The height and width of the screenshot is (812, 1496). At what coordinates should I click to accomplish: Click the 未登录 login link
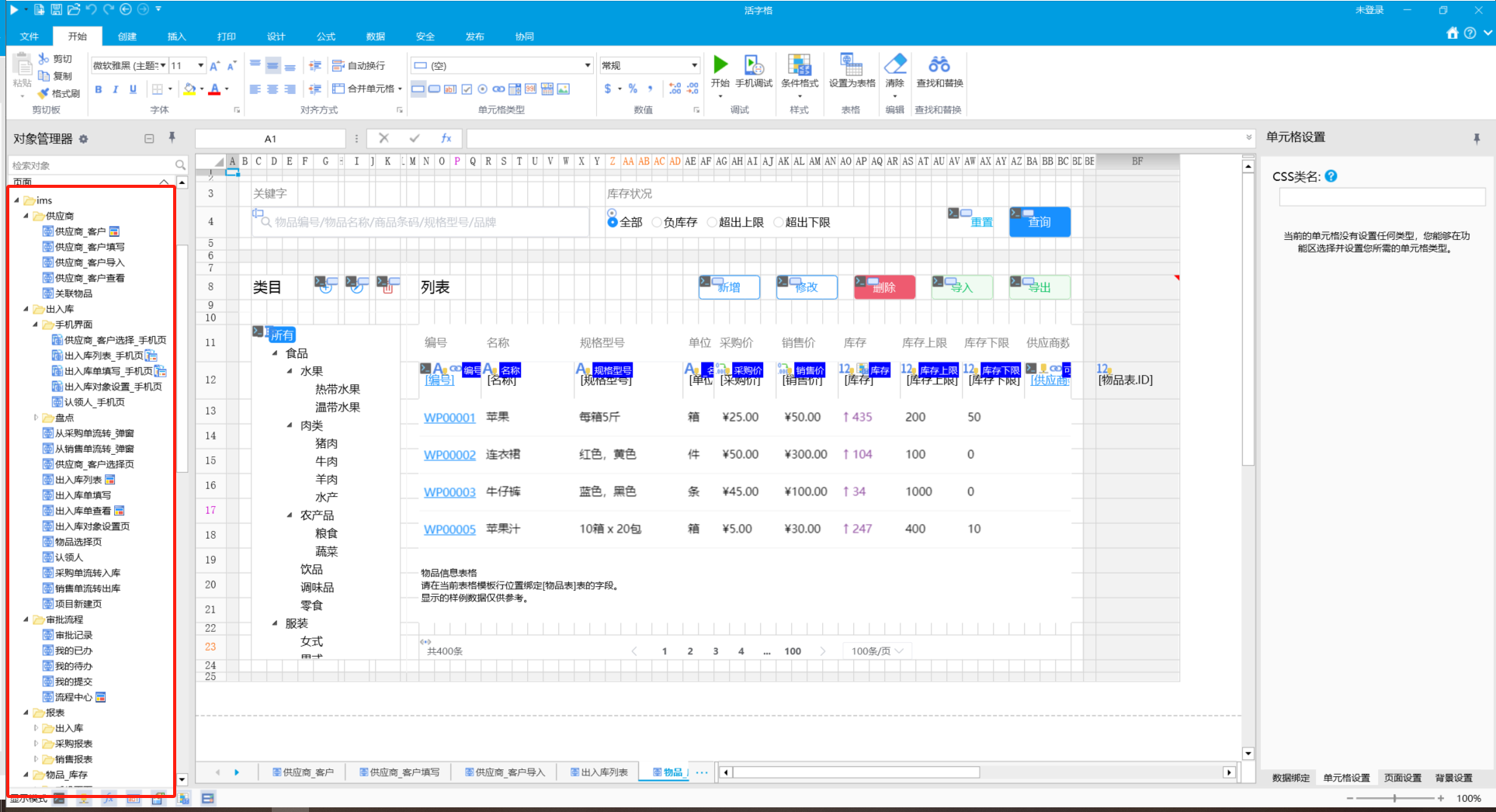(1369, 10)
